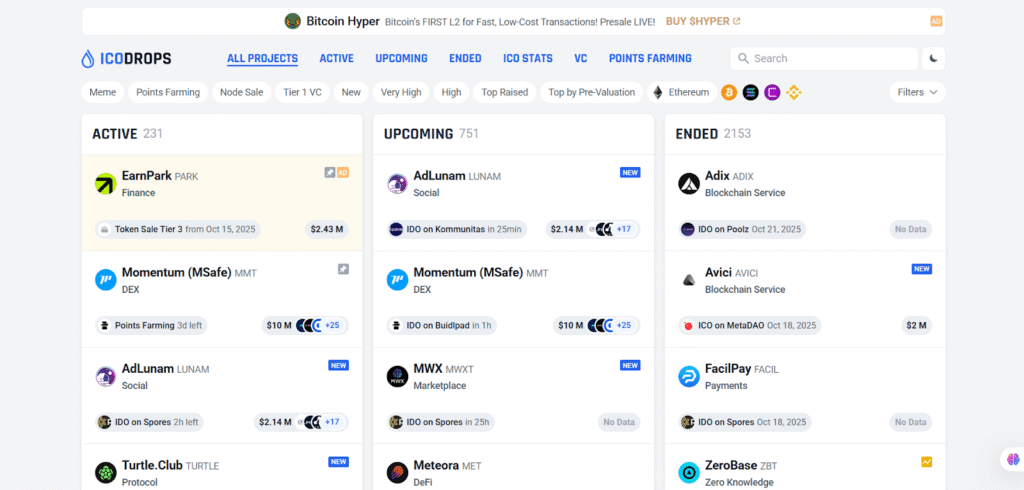Click the MWX black logo
This screenshot has width=1024, height=490.
(397, 377)
